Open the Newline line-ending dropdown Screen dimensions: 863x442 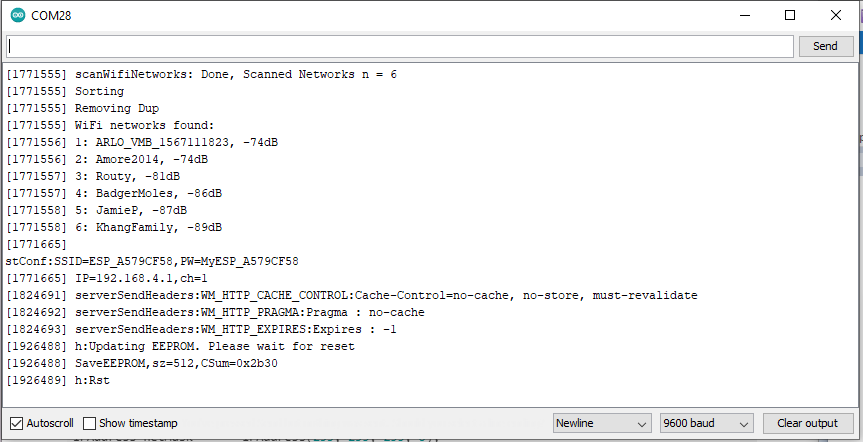pos(602,423)
